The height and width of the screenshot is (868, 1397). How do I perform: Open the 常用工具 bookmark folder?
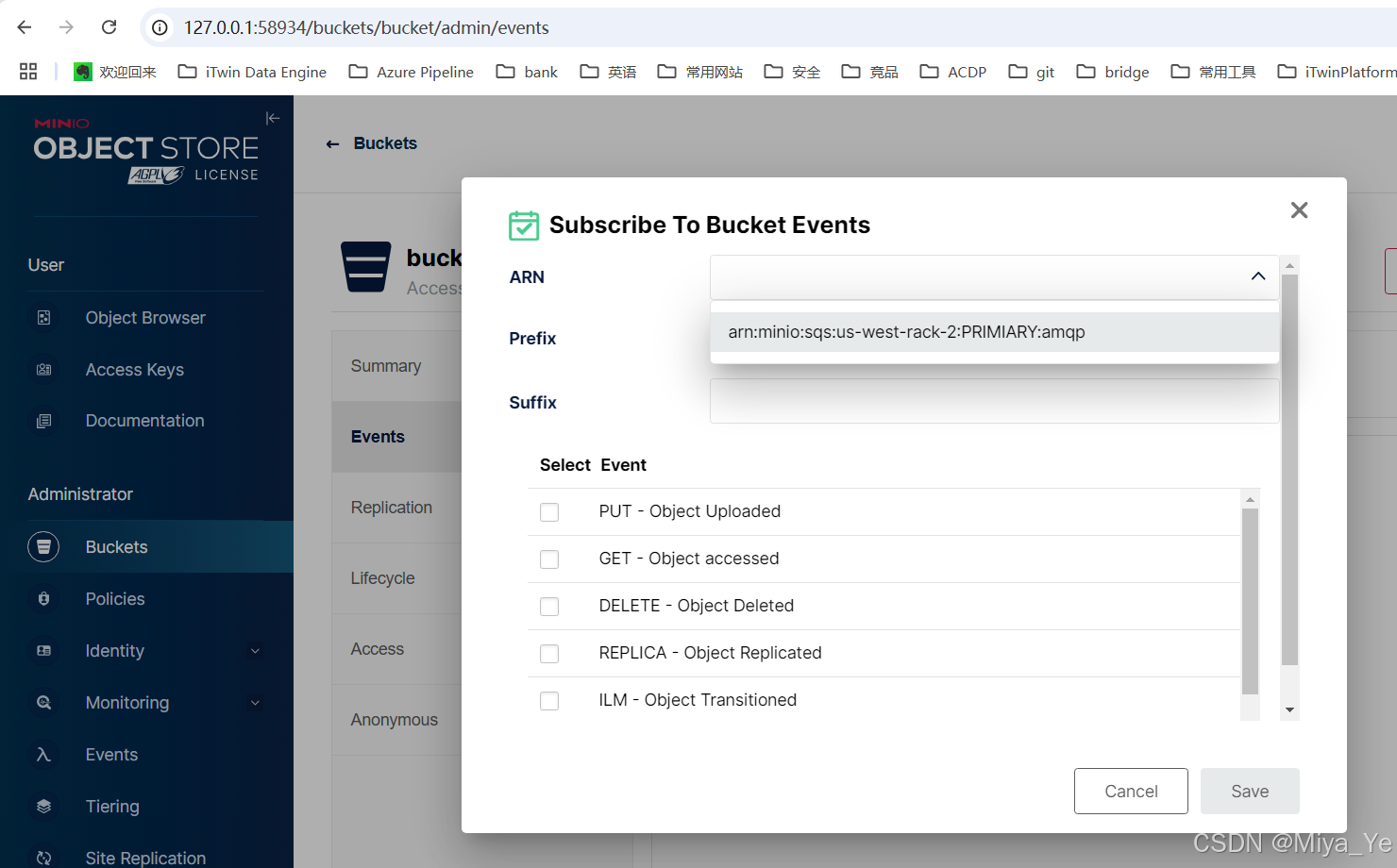pos(1213,72)
